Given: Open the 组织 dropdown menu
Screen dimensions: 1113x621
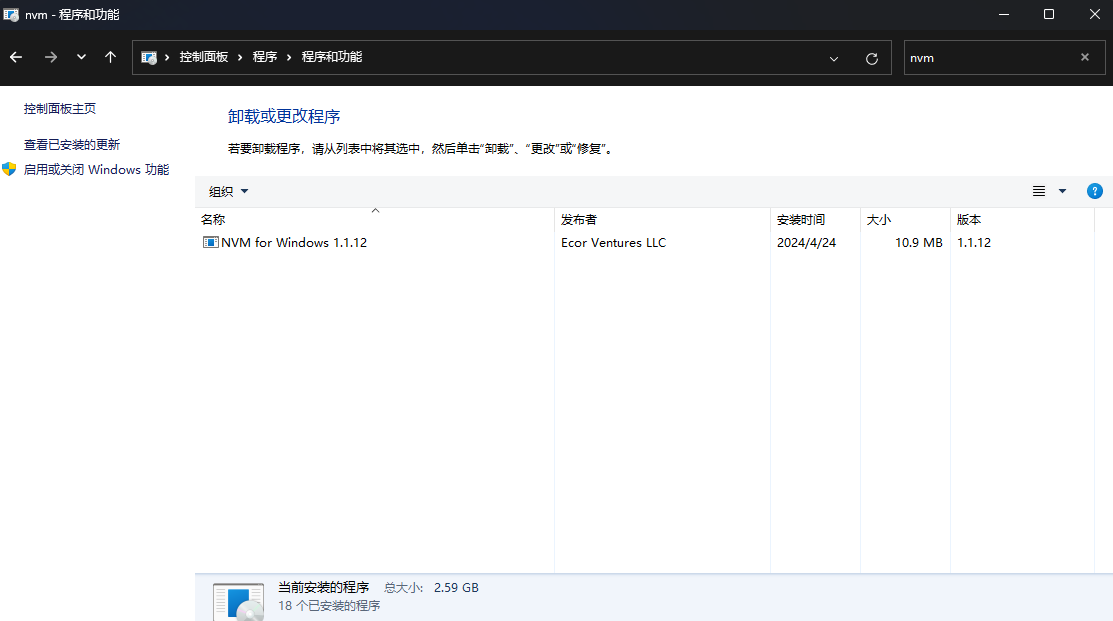Looking at the screenshot, I should pos(228,192).
